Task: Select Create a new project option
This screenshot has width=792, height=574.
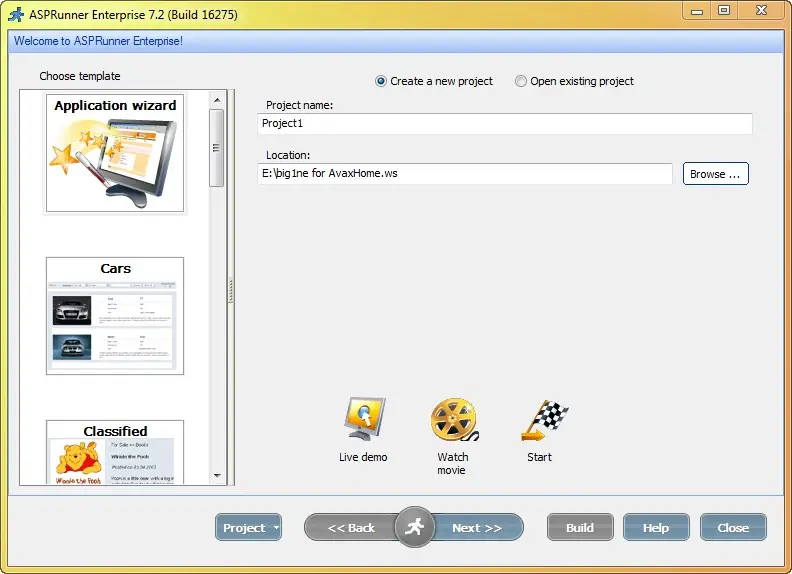Action: click(434, 81)
